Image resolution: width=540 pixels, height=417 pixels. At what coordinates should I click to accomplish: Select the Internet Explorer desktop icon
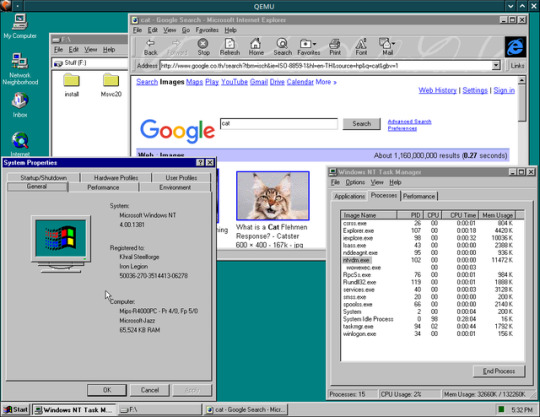[x=20, y=144]
